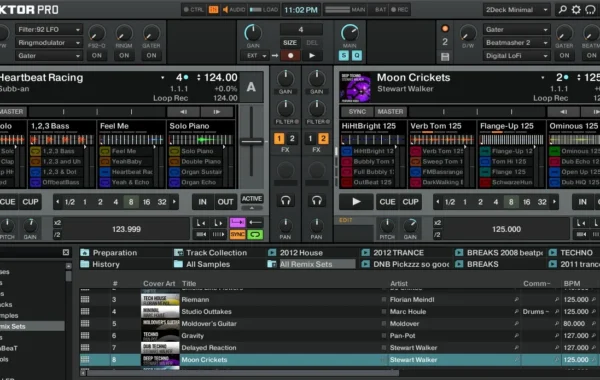Click deck A CUP button
Viewport: 600px width, 380px height.
click(x=30, y=202)
